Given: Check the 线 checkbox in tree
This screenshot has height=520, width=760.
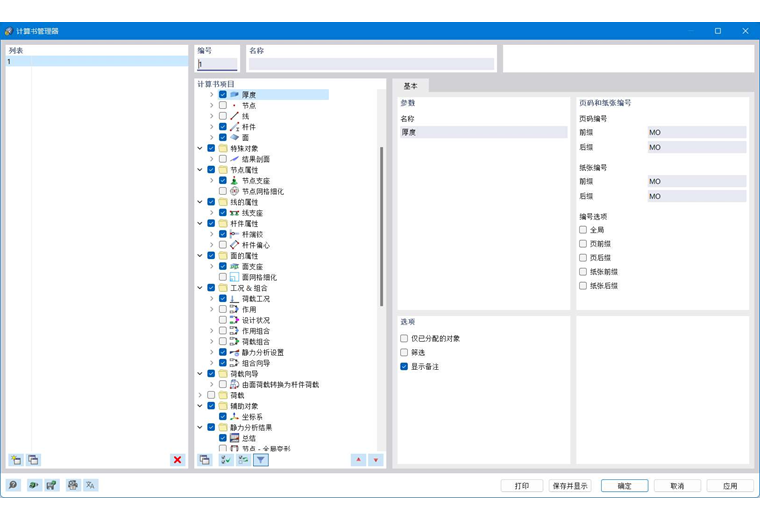Looking at the screenshot, I should click(223, 116).
